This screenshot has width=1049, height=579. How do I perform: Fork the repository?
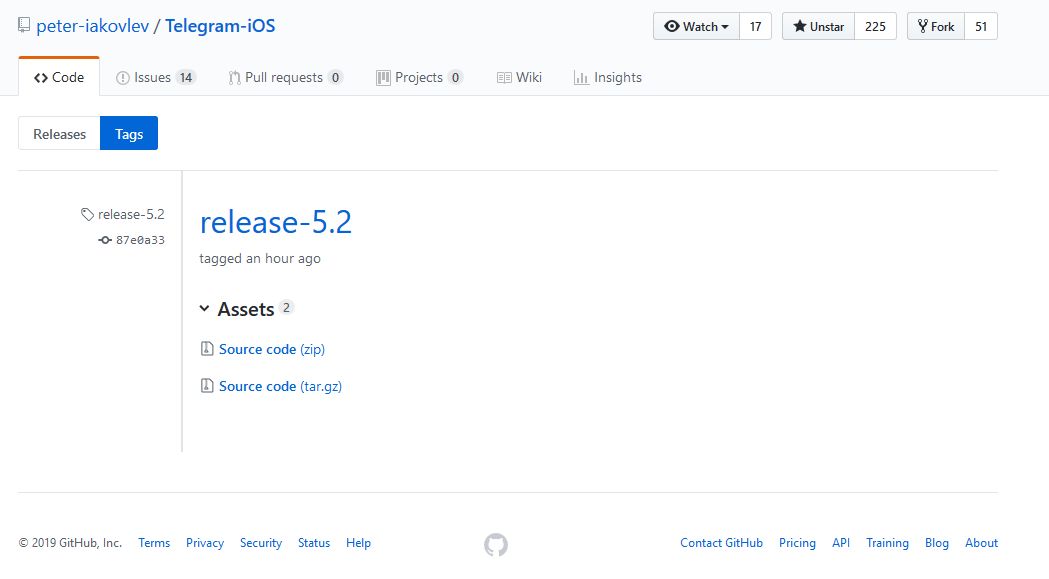936,26
